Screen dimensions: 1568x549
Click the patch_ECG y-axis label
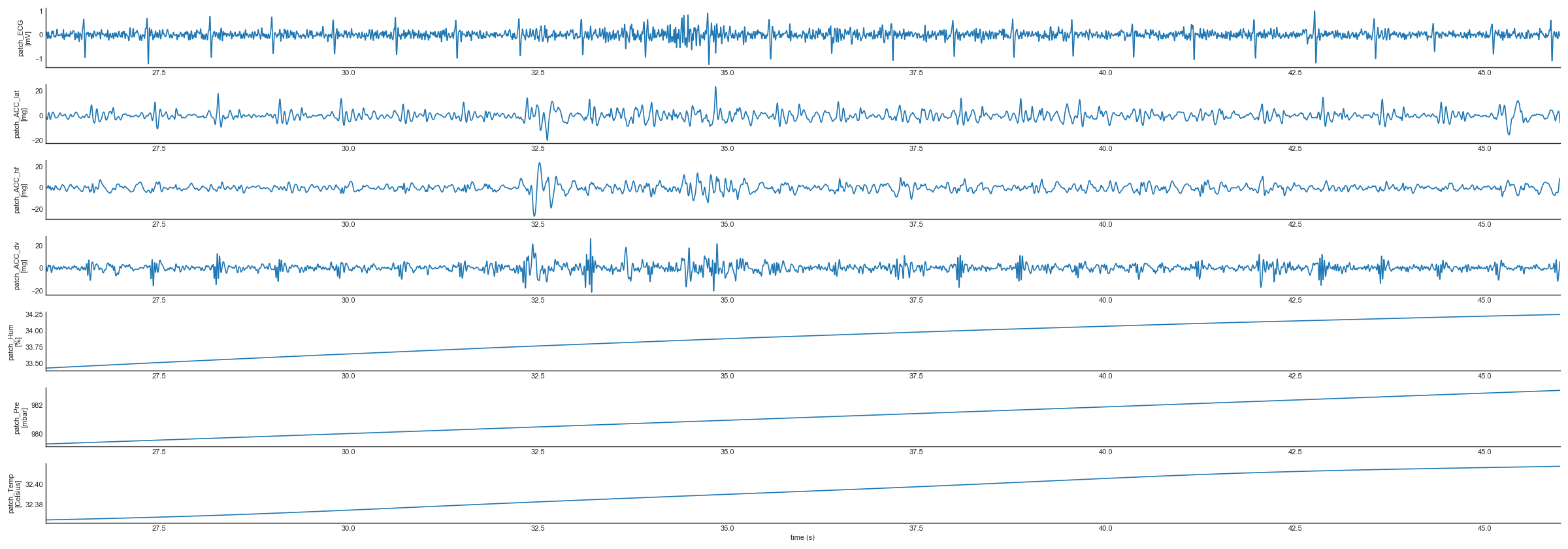pyautogui.click(x=24, y=38)
